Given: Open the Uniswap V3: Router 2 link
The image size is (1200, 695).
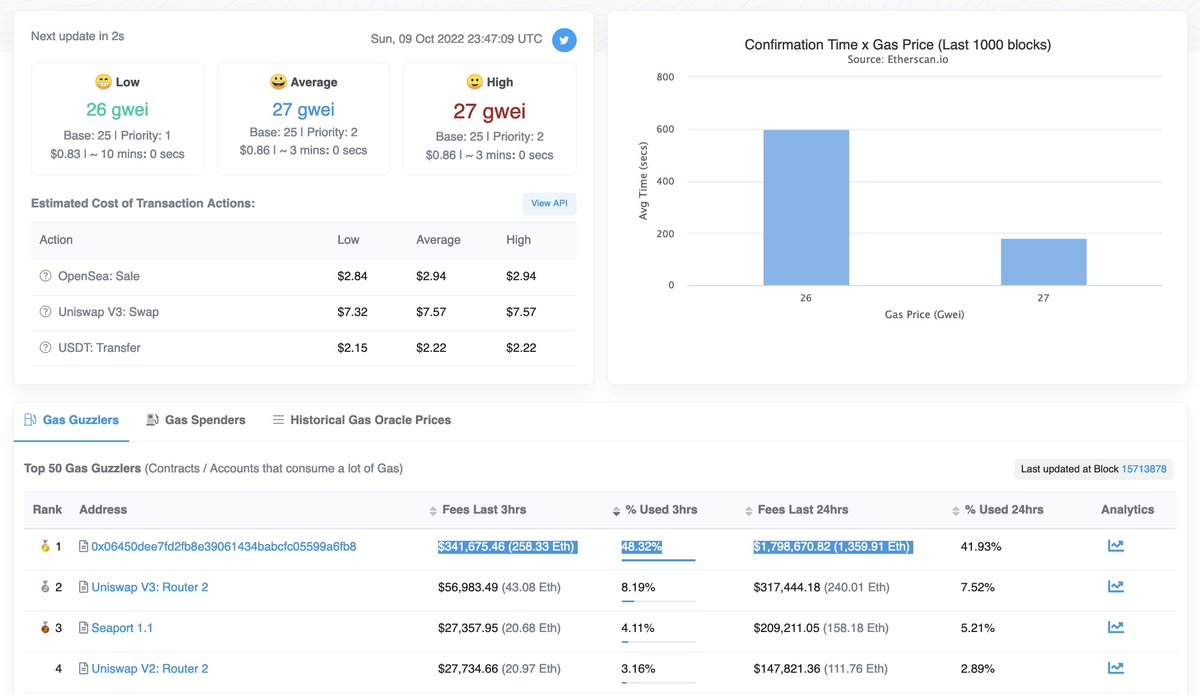Looking at the screenshot, I should point(150,588).
